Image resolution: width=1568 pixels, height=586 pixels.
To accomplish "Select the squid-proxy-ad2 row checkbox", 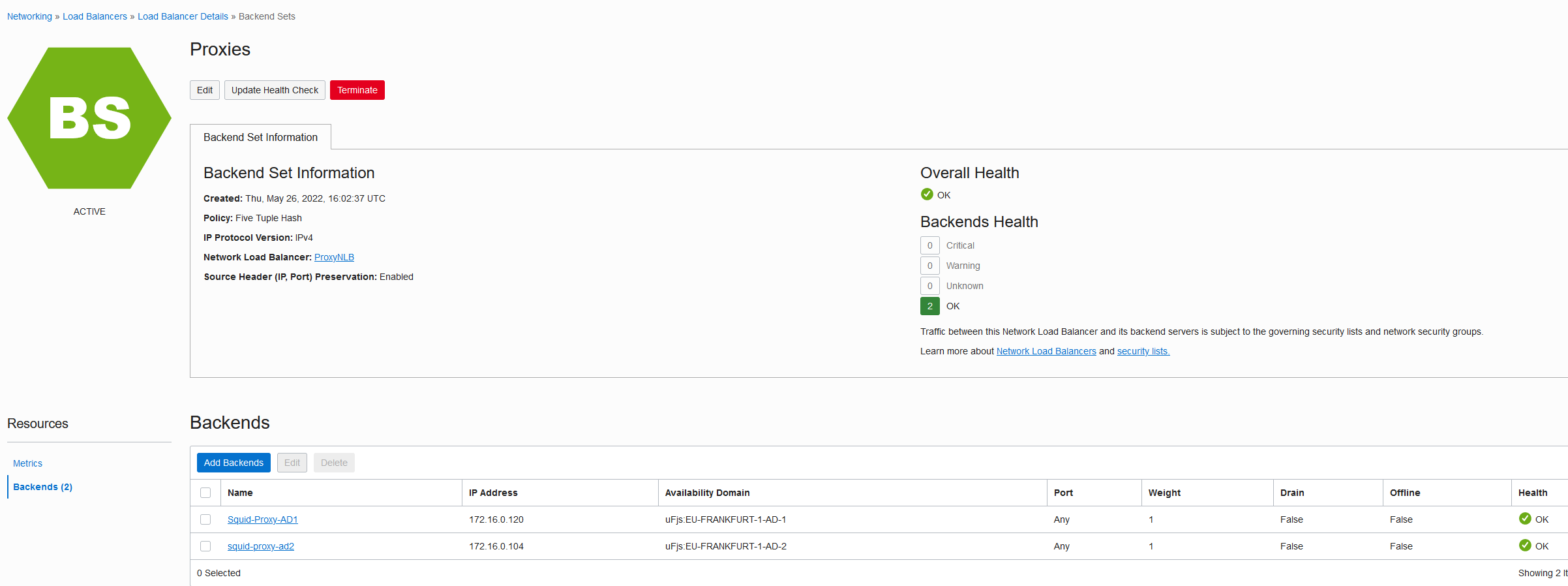I will pyautogui.click(x=205, y=546).
